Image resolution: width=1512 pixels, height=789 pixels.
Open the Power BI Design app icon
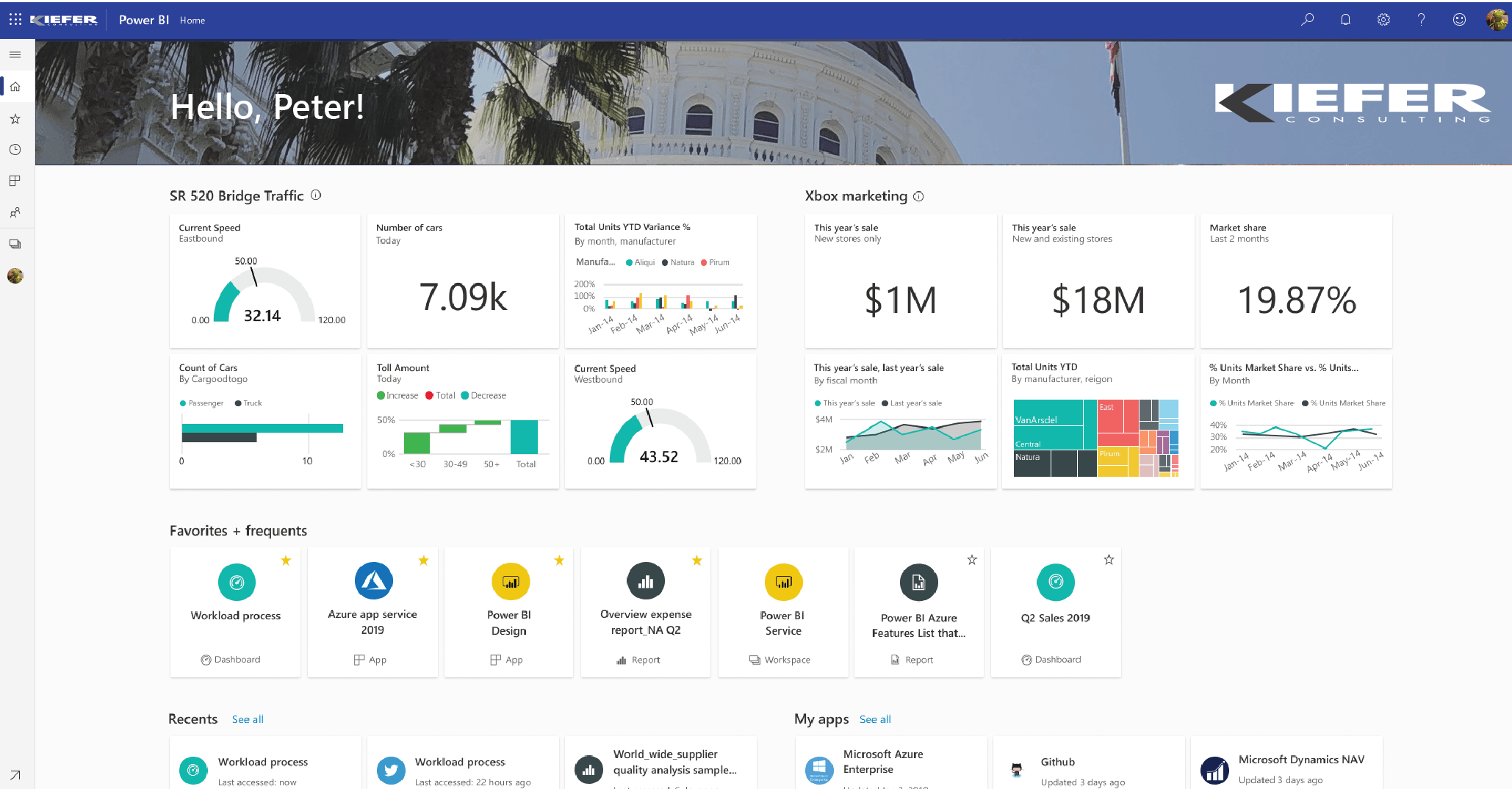point(510,582)
